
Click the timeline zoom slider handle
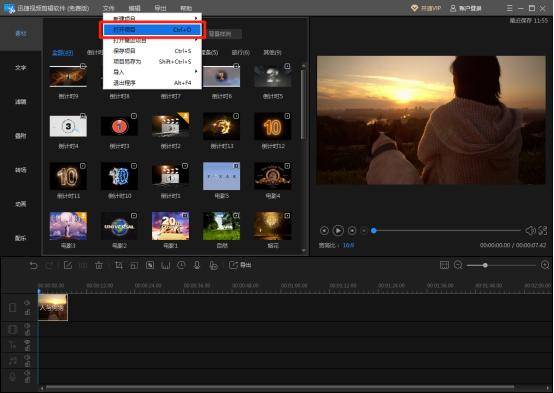pyautogui.click(x=485, y=265)
